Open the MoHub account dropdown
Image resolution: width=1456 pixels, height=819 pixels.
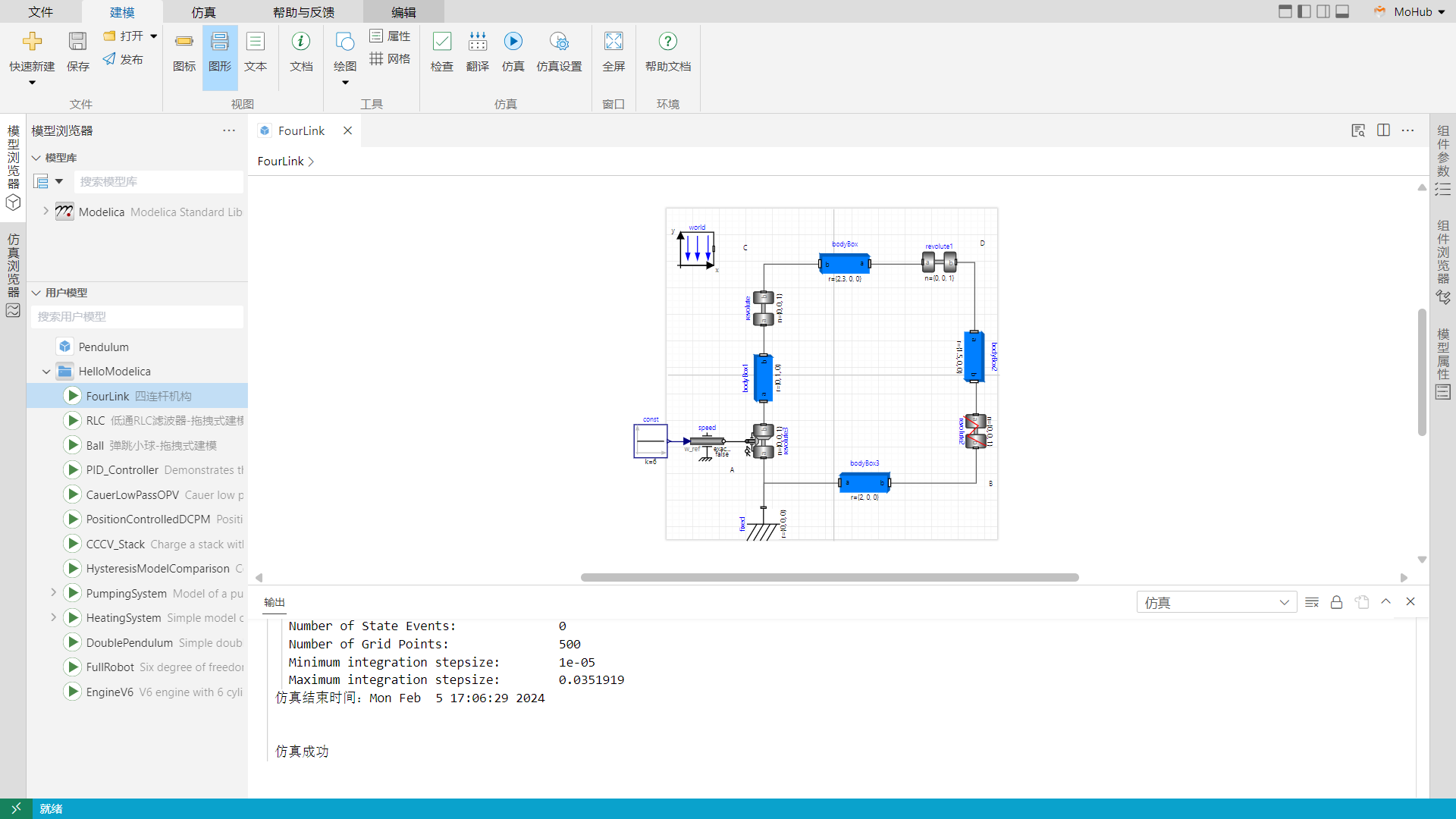[1411, 11]
